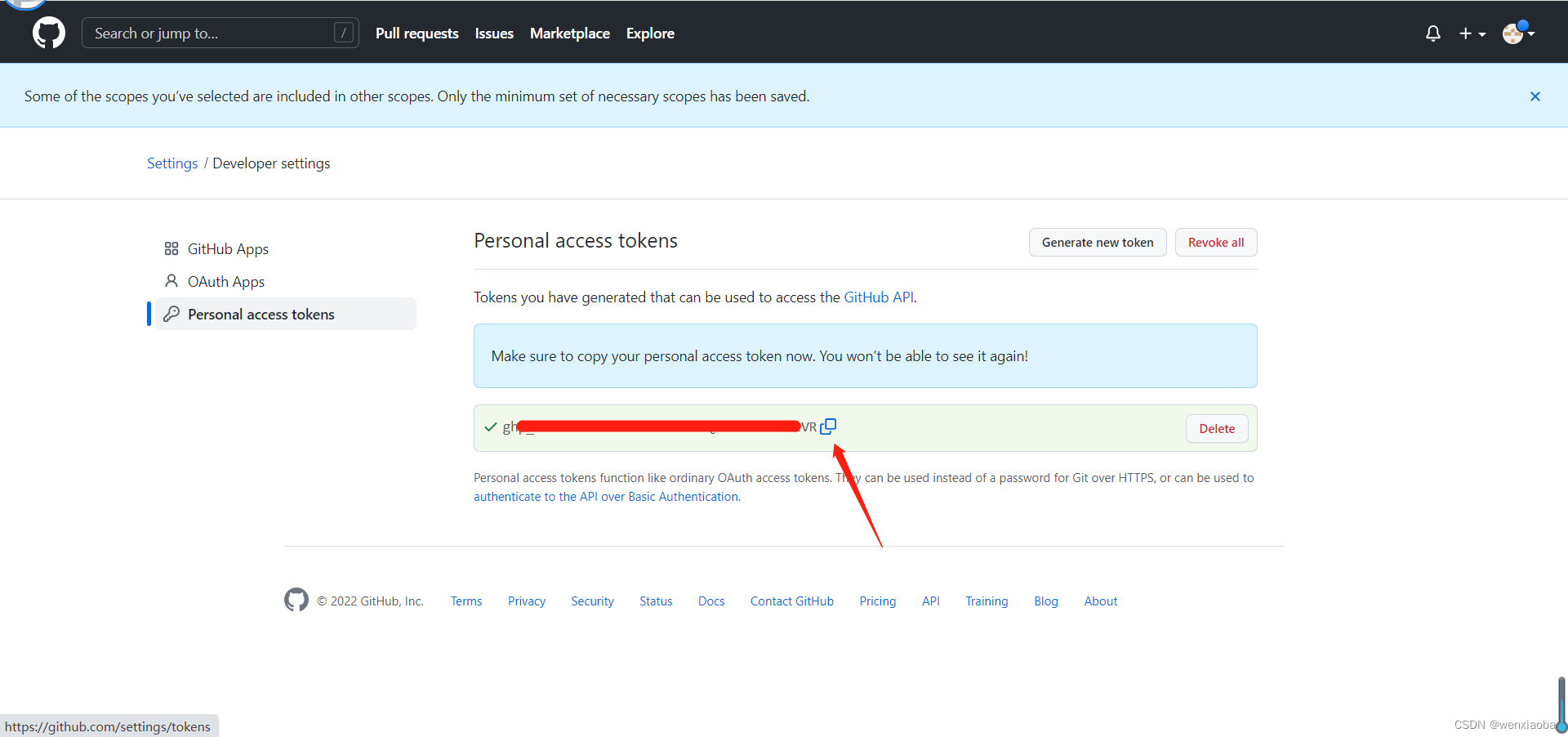
Task: Click the Revoke all button
Action: (x=1216, y=243)
